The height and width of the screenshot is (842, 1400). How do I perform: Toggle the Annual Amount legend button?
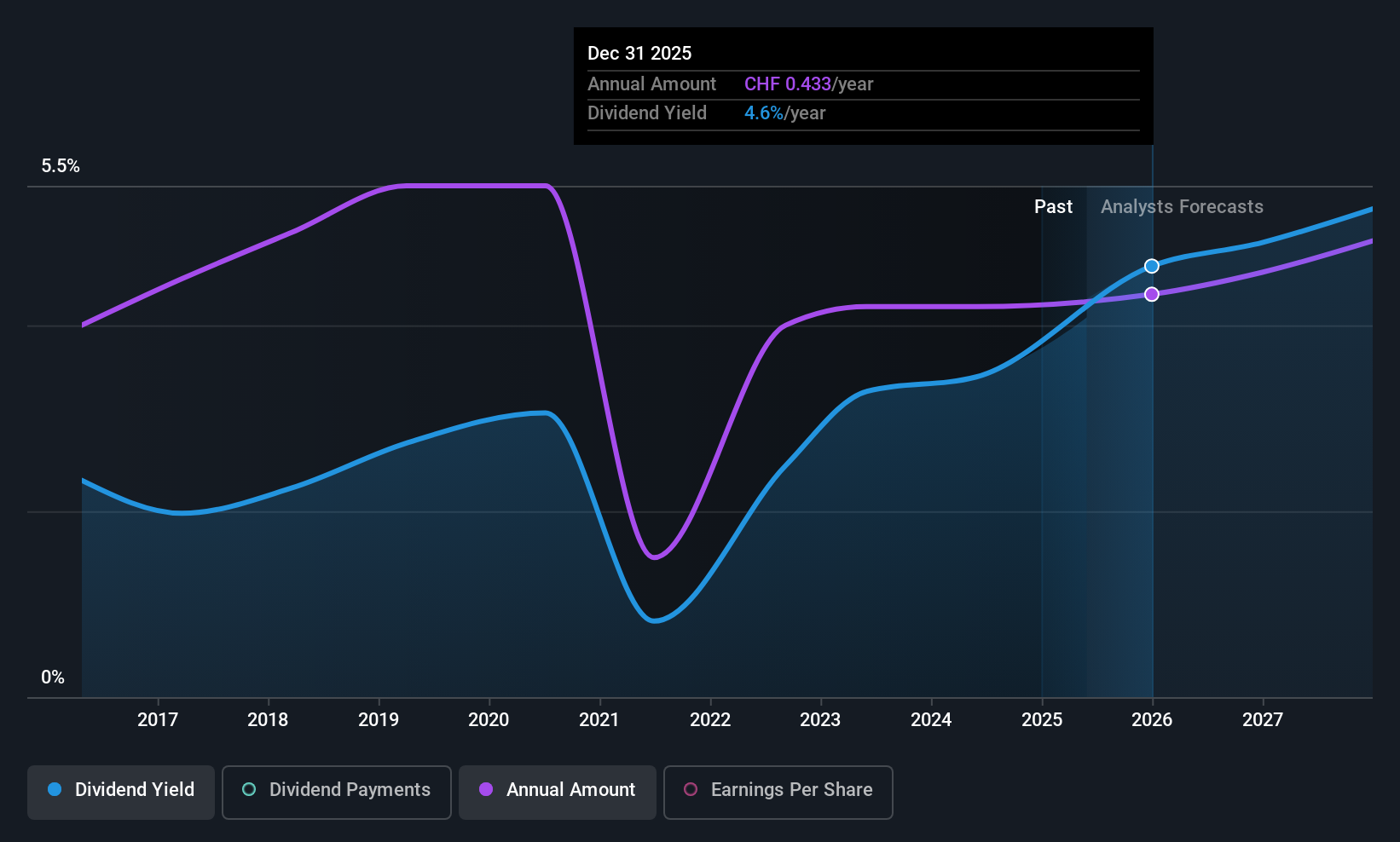click(558, 792)
